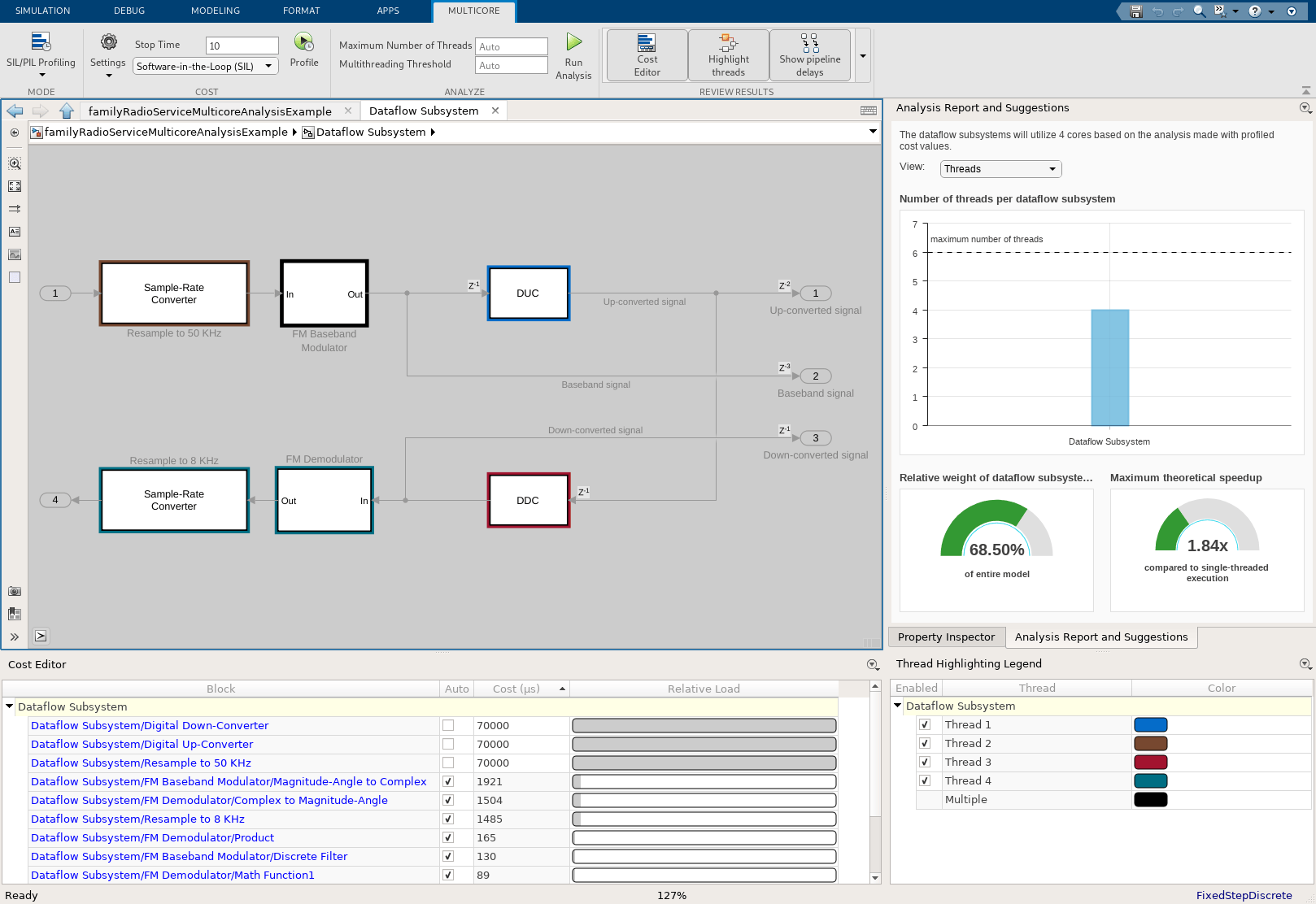Image resolution: width=1316 pixels, height=904 pixels.
Task: Click the Hide/Show Explorer Bar icon
Action: (x=15, y=133)
